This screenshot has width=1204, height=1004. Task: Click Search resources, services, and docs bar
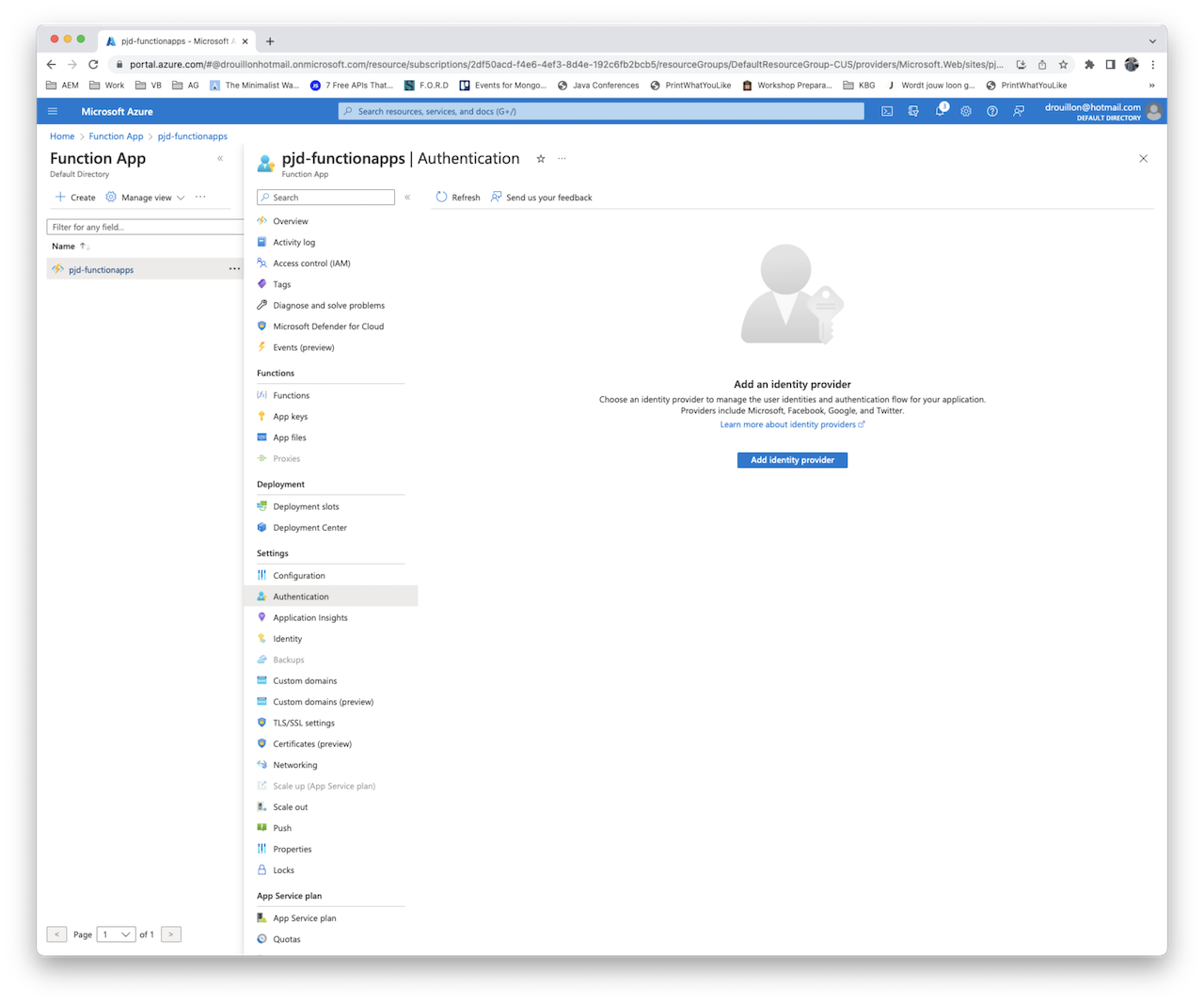pos(601,111)
